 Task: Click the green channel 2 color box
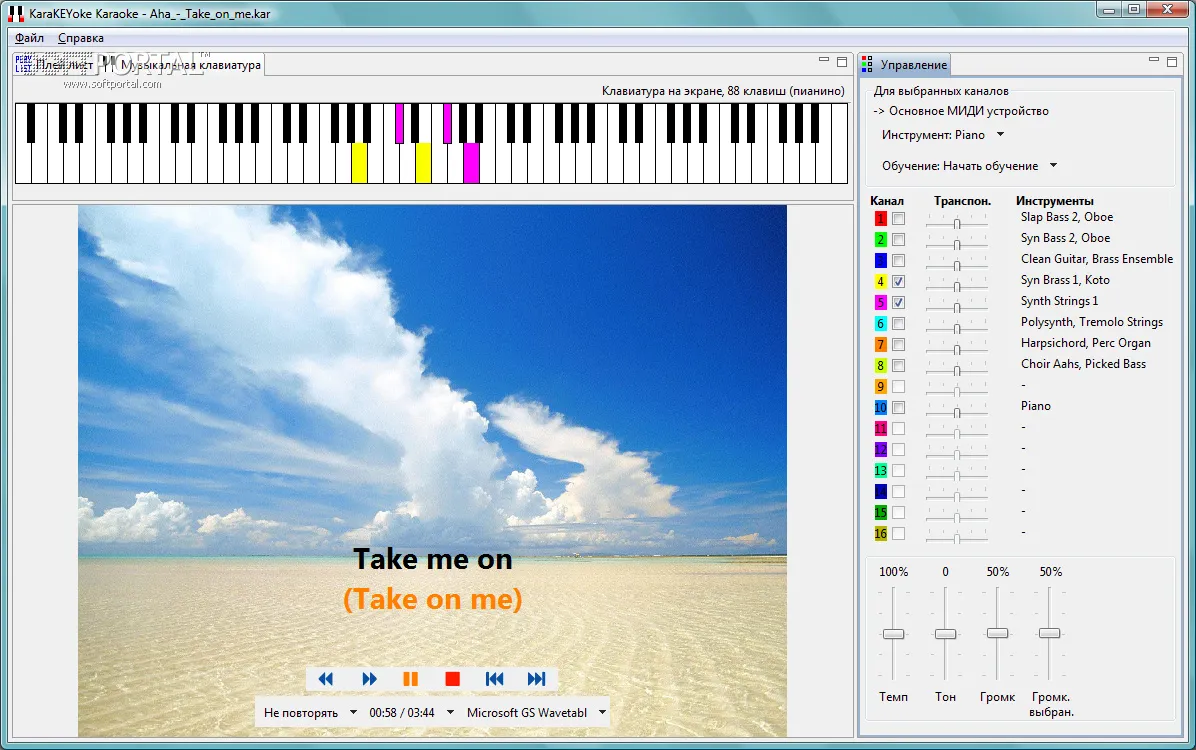880,240
